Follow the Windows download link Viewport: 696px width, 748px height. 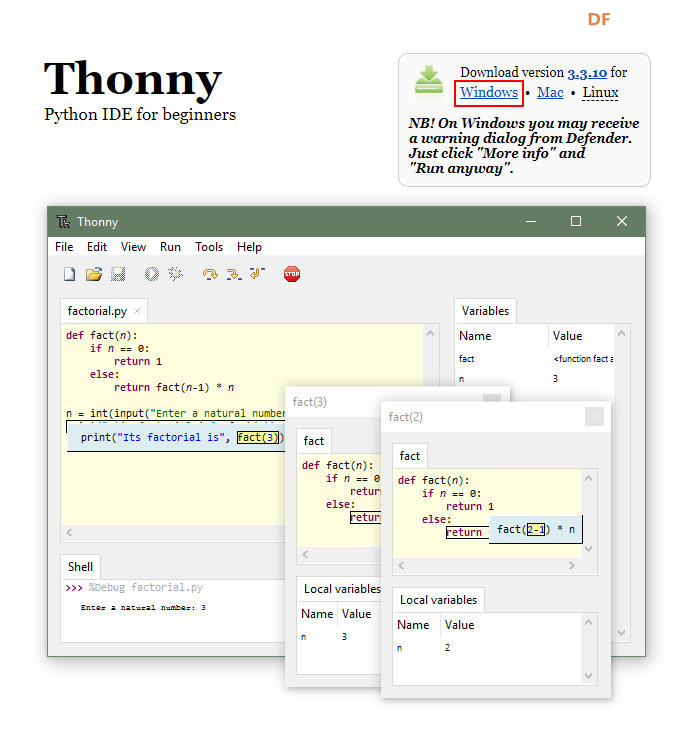[x=488, y=92]
